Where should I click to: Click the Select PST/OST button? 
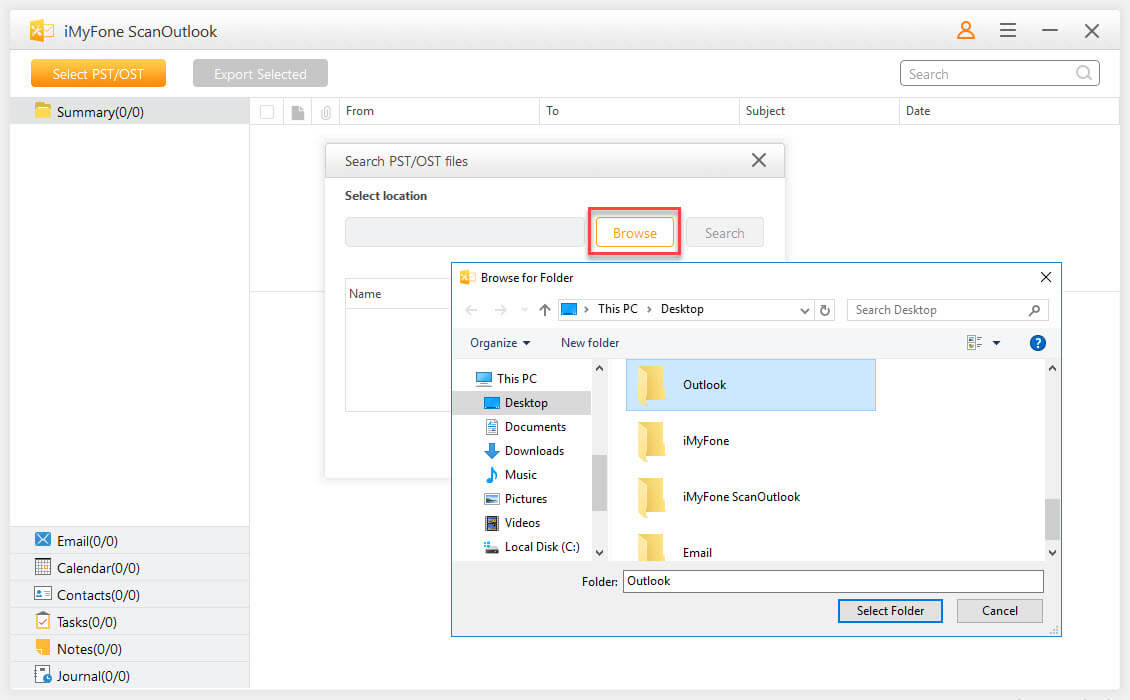pos(98,73)
